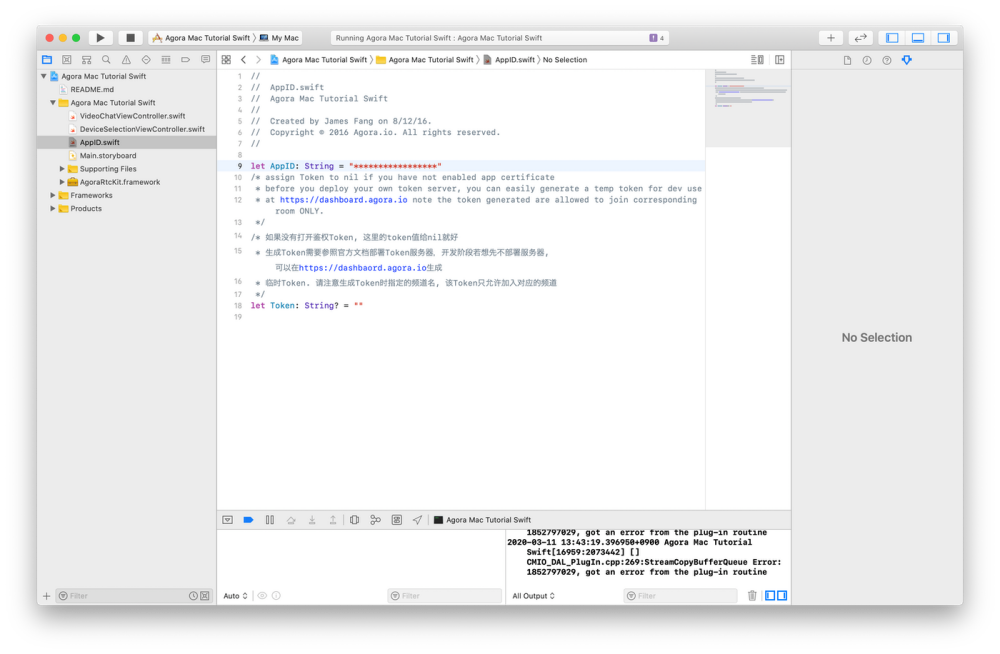Toggle the console pane
Viewport: 1000px width, 654px height.
click(782, 595)
